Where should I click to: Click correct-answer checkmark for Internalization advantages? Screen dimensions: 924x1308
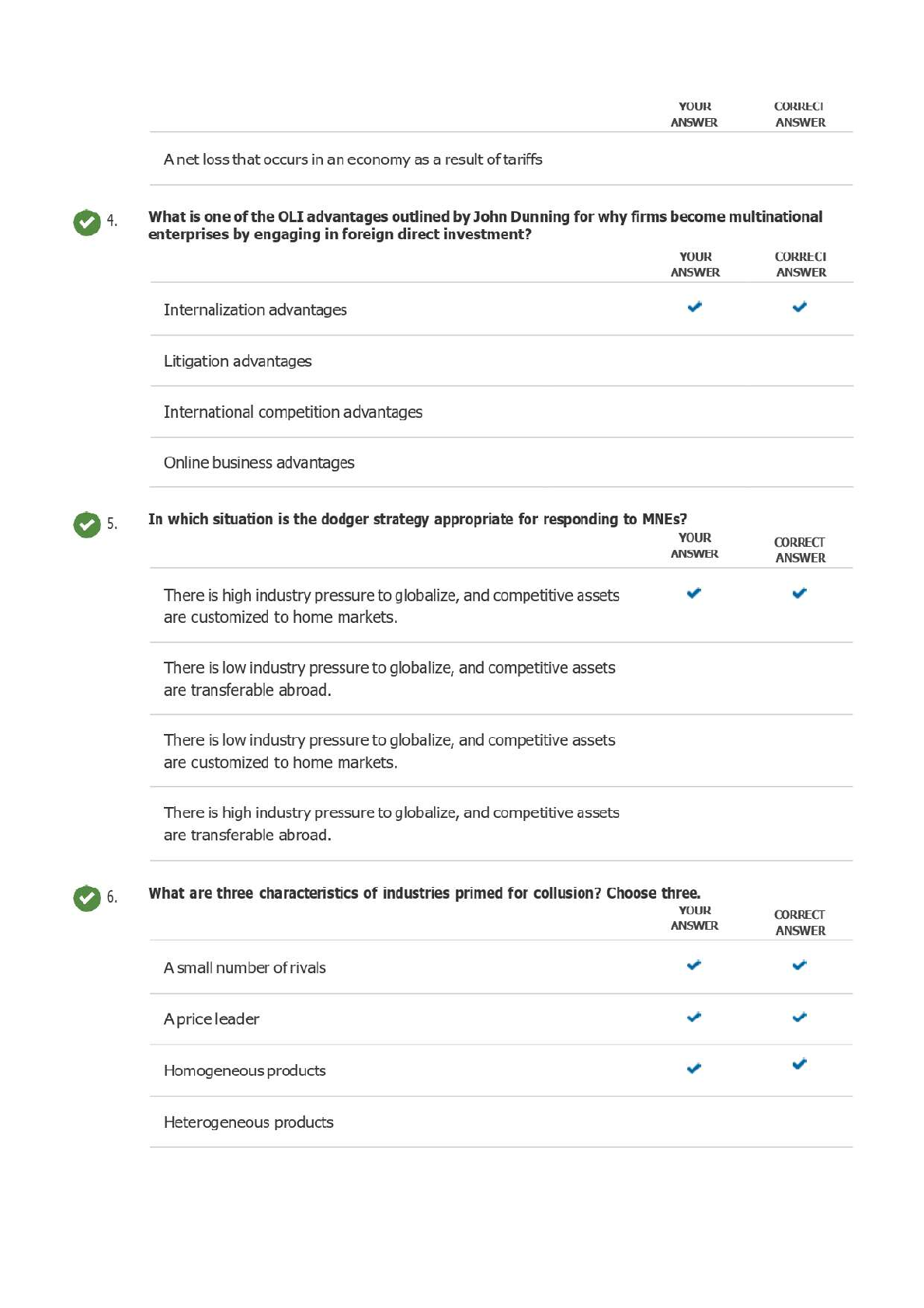800,307
